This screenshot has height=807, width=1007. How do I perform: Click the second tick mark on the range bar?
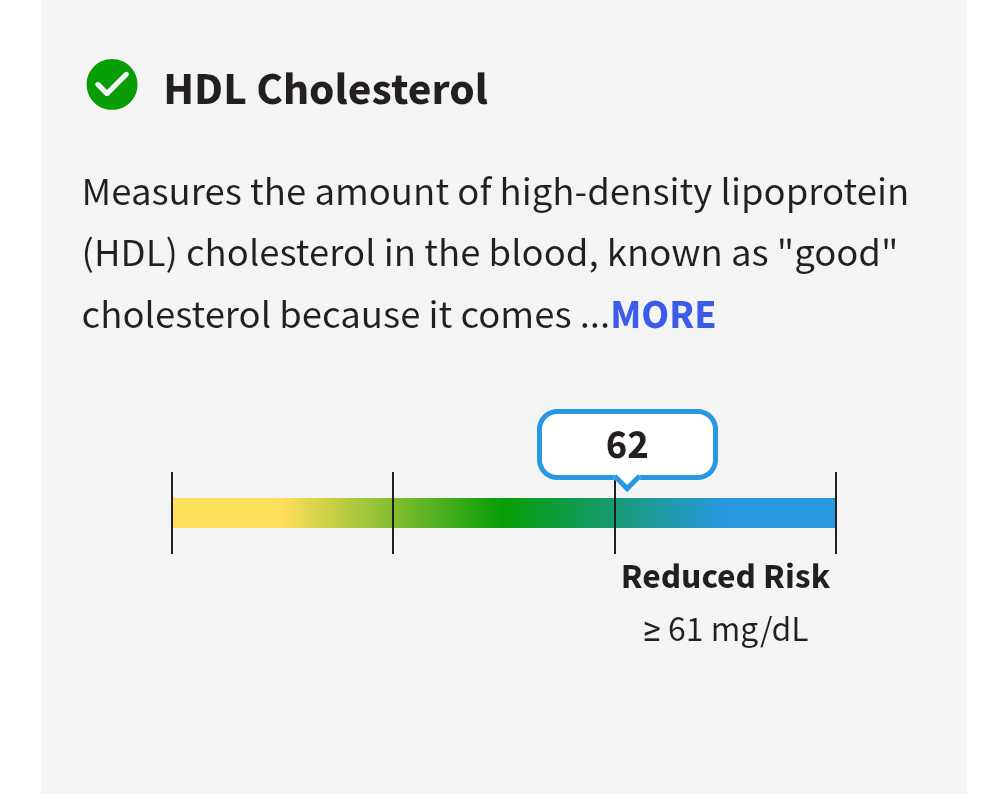(x=393, y=513)
